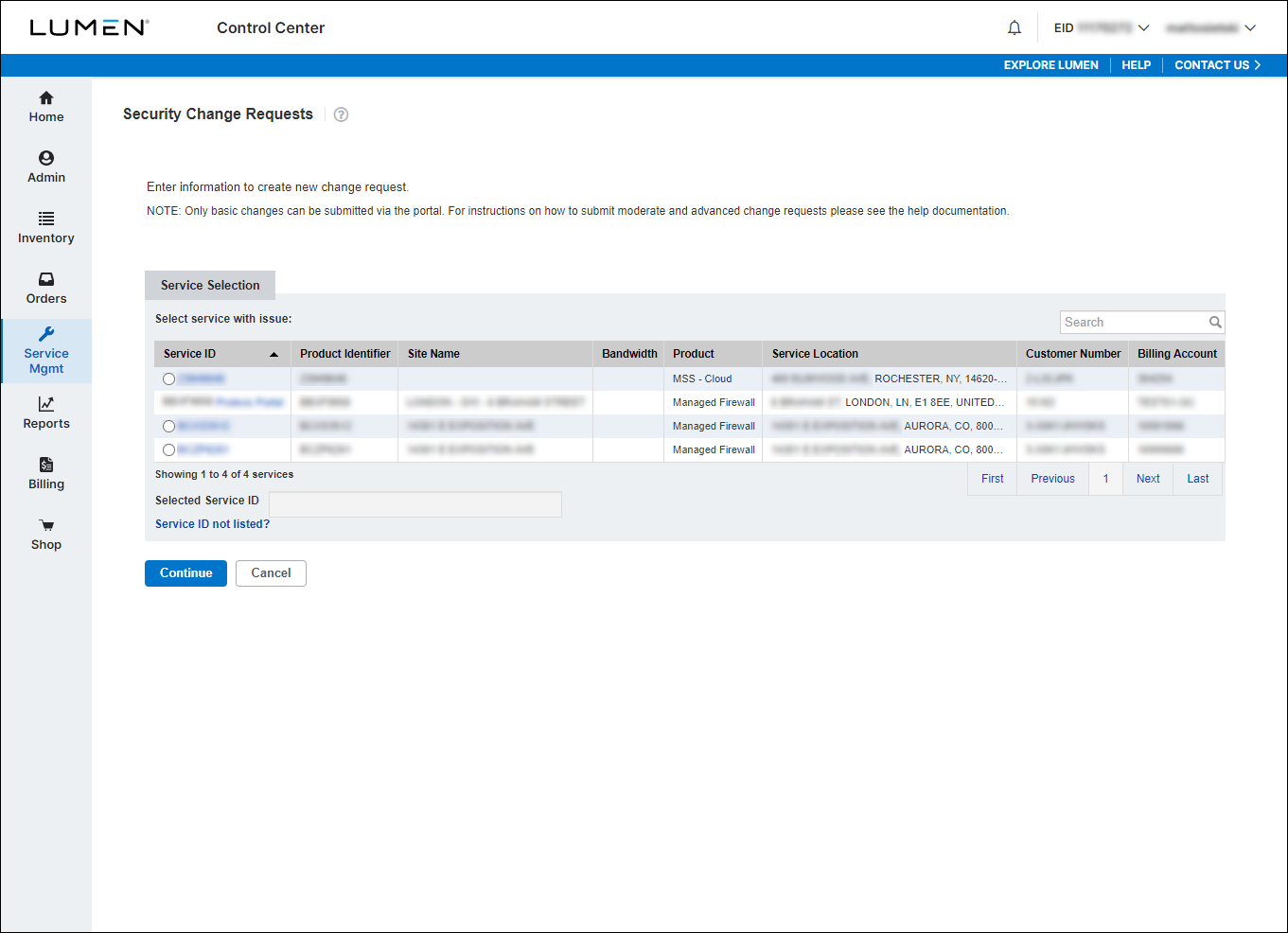Sort by Customer Number column
Image resolution: width=1288 pixels, height=933 pixels.
[x=1073, y=354]
